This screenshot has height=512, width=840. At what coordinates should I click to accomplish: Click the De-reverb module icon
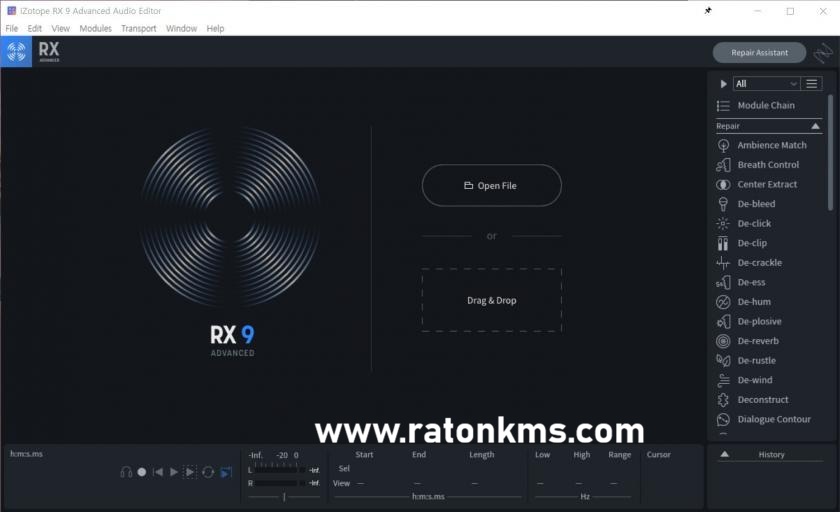coord(723,341)
